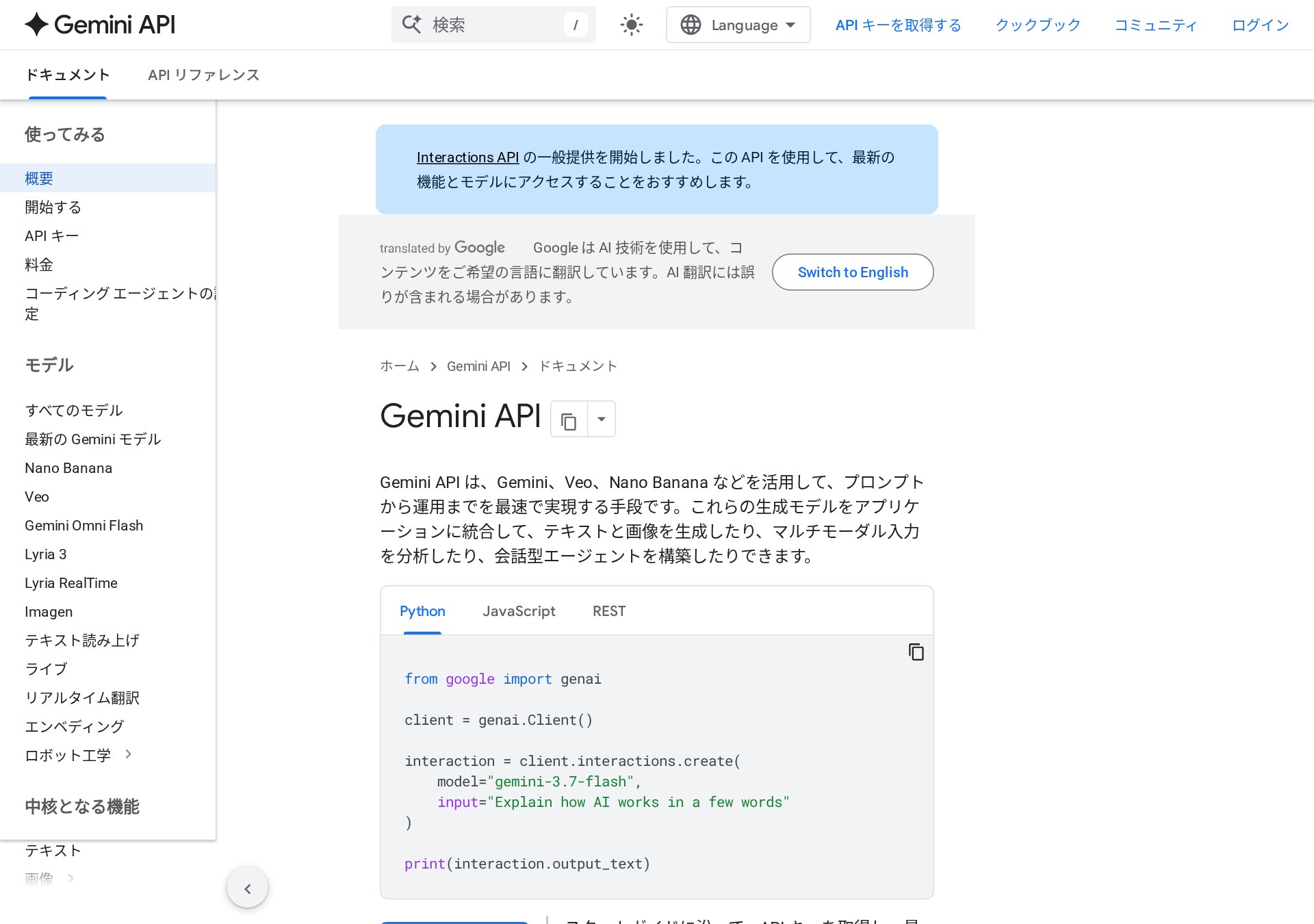Viewport: 1314px width, 924px height.
Task: Select the Python code tab
Action: (422, 611)
